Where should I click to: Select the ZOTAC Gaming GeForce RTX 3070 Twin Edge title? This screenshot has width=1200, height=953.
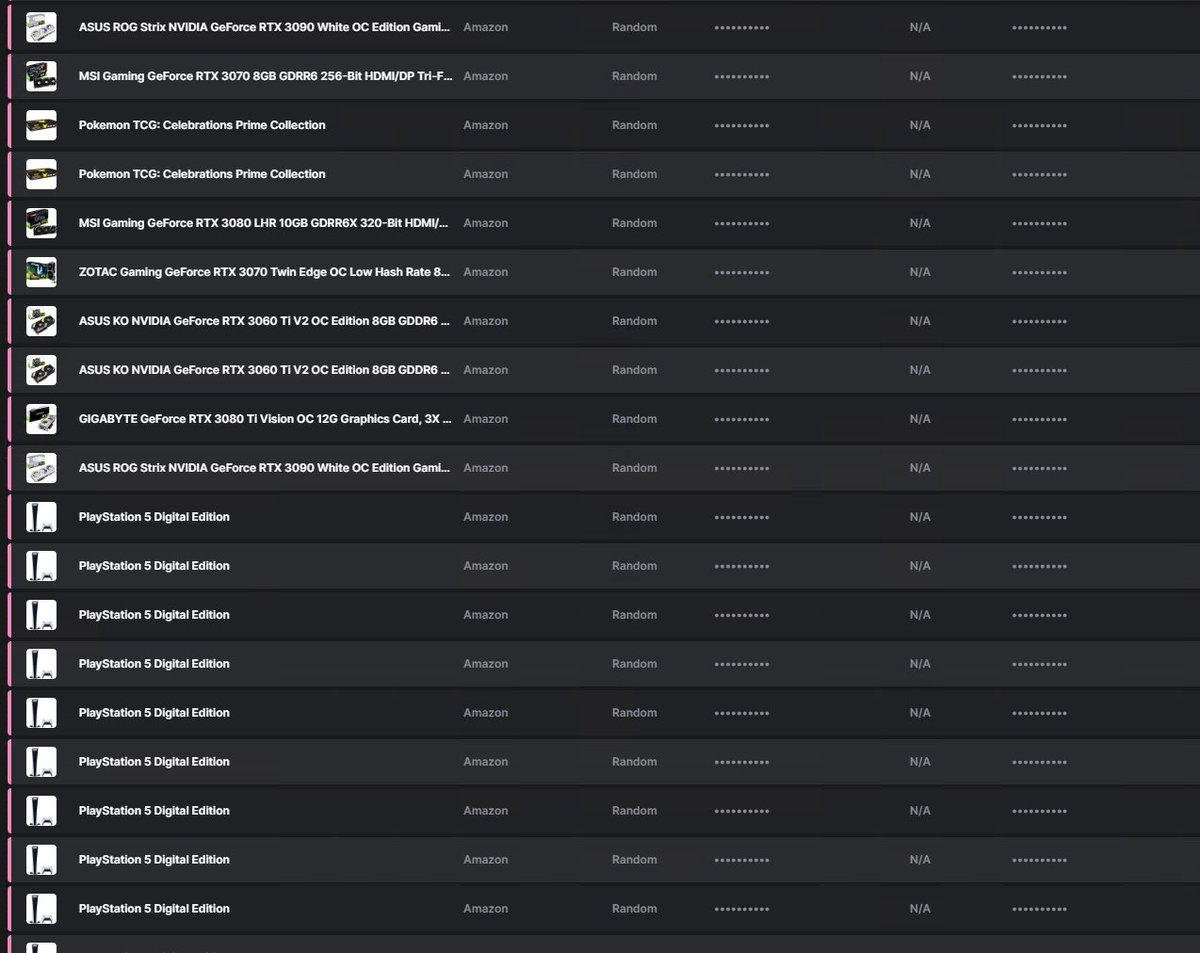265,272
